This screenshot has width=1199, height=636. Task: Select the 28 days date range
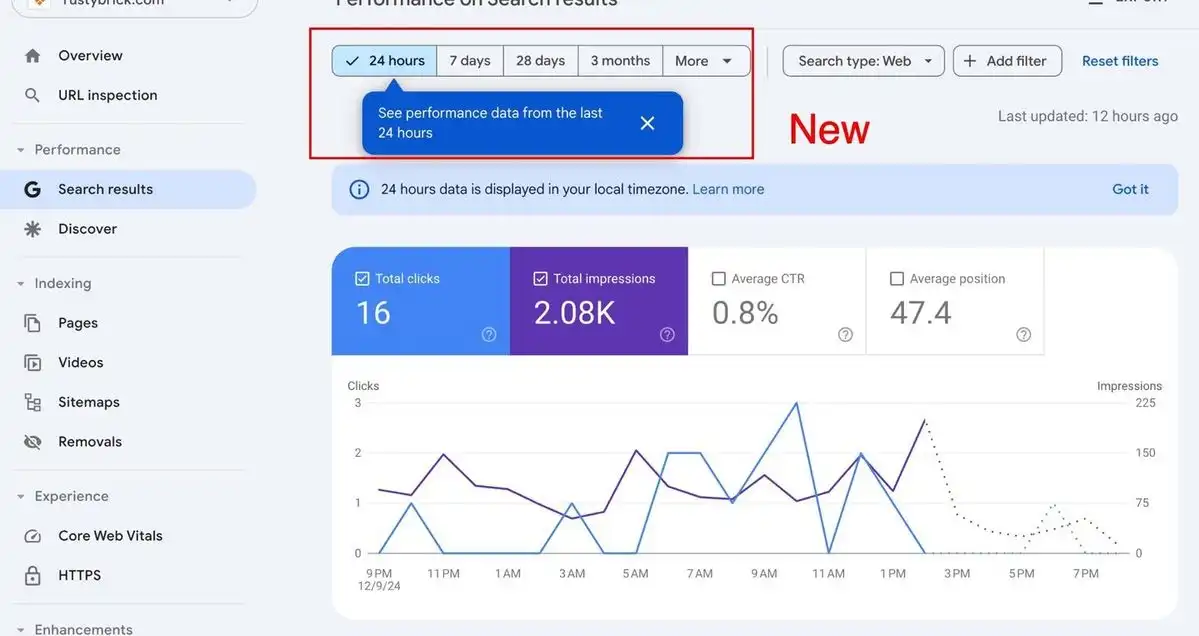pyautogui.click(x=540, y=61)
